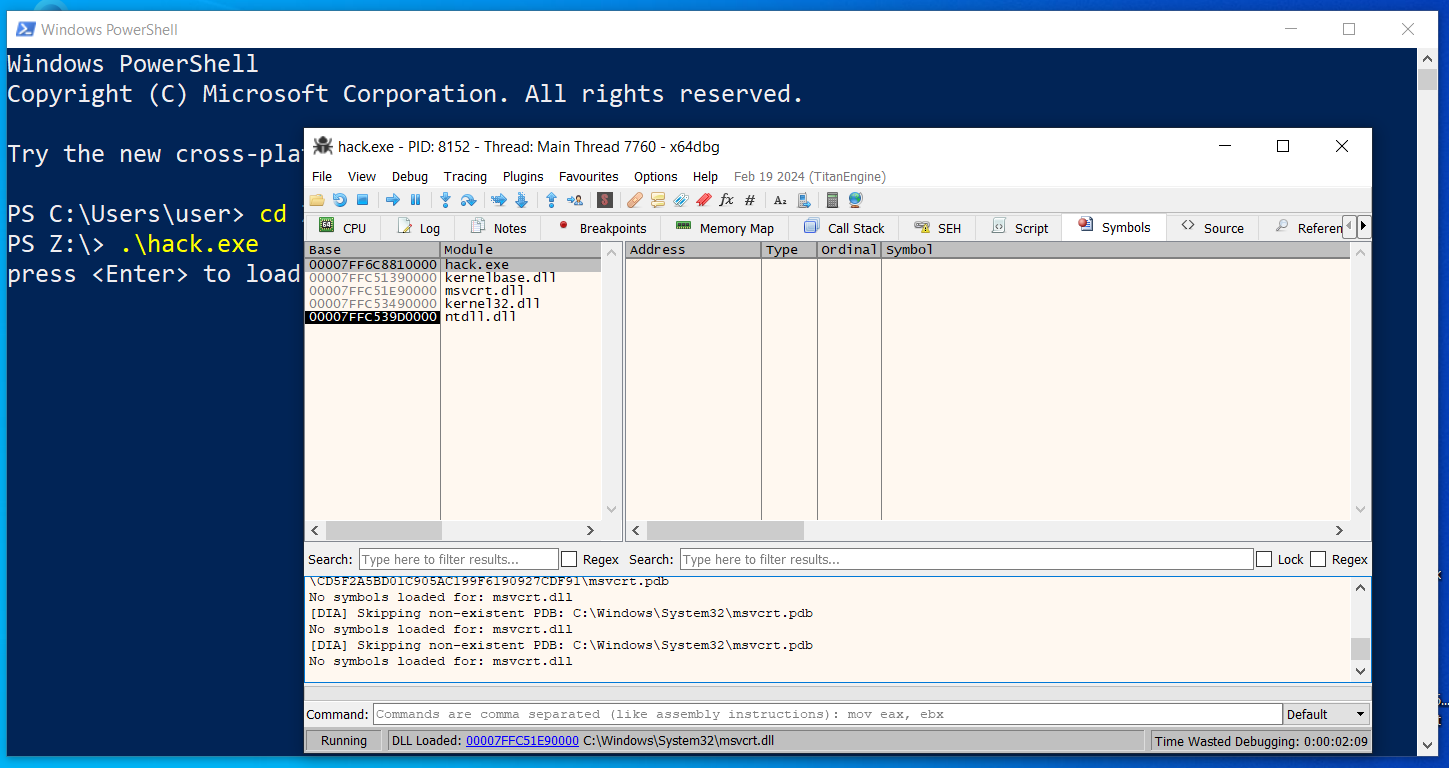Screen dimensions: 1449x768
Task: Select the ntdll.dll module row
Action: coord(453,316)
